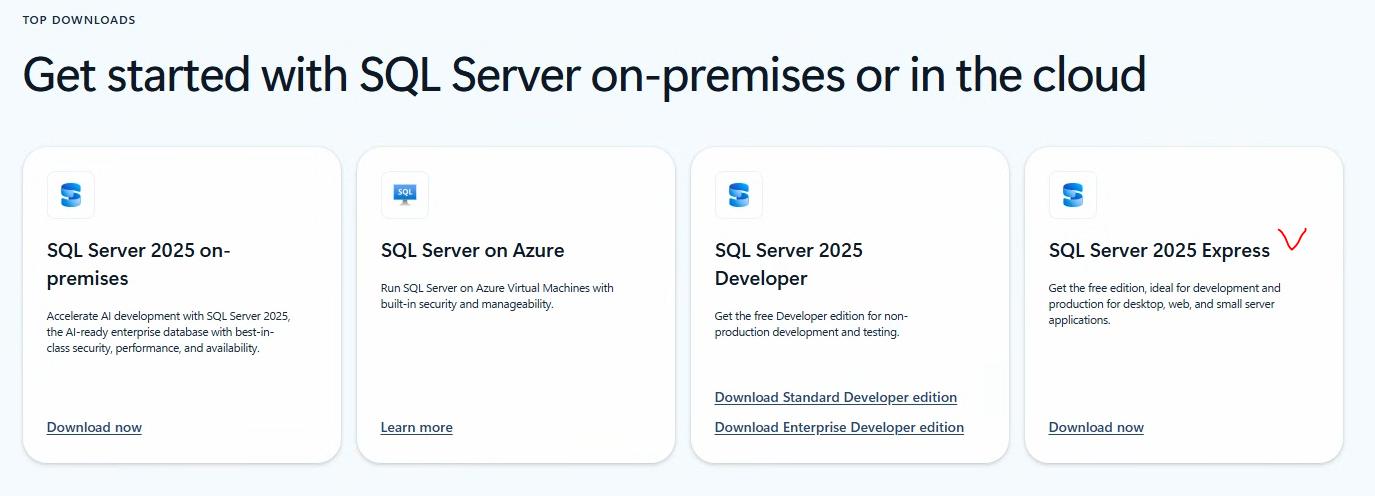Viewport: 1375px width, 496px height.
Task: Click the SQL Server on Azure monitor icon
Action: (405, 195)
